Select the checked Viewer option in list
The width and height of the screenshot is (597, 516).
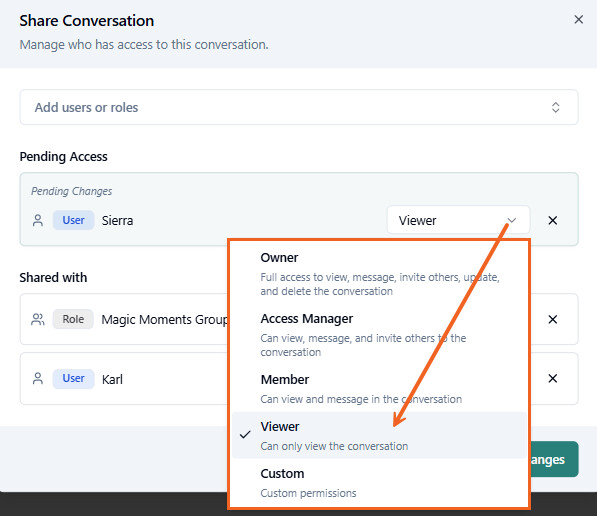[379, 435]
